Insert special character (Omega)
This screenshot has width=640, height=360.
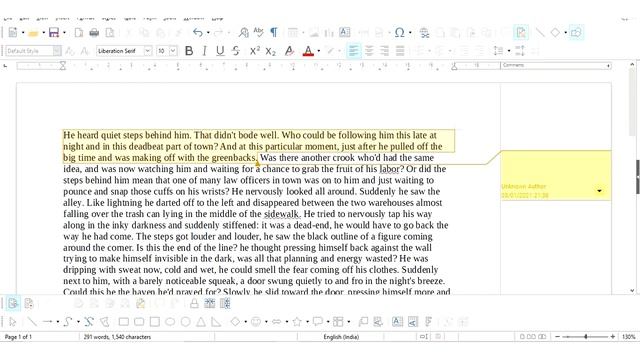tap(400, 33)
